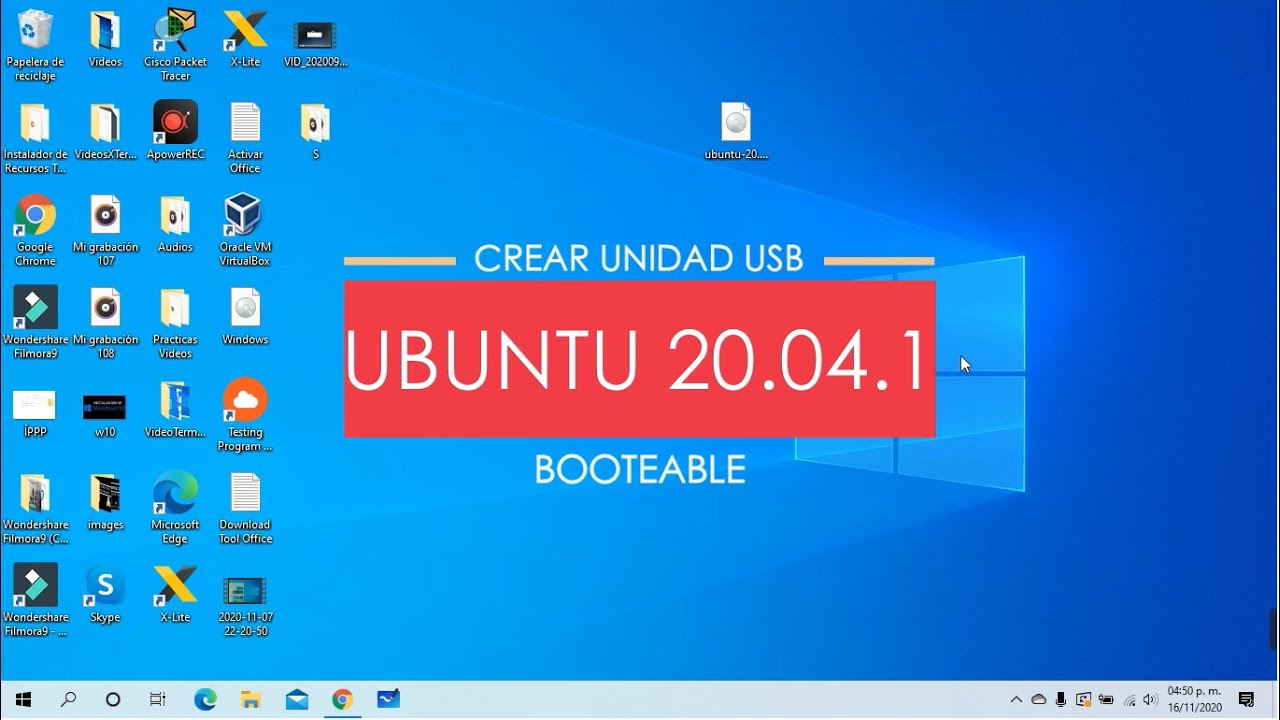Select the ubuntu-20.... ISO file
The image size is (1280, 720).
[x=736, y=132]
